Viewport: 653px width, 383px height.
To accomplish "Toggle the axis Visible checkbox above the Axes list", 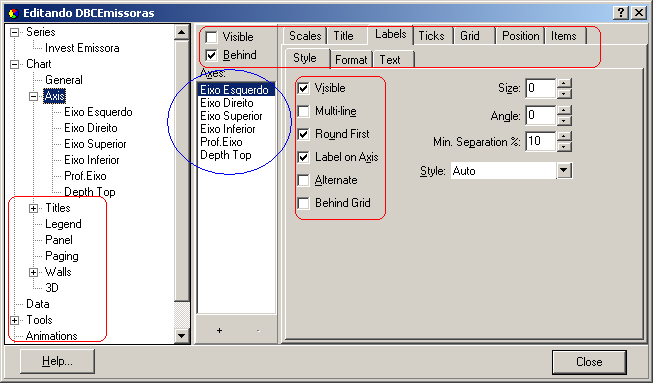I will click(x=212, y=37).
